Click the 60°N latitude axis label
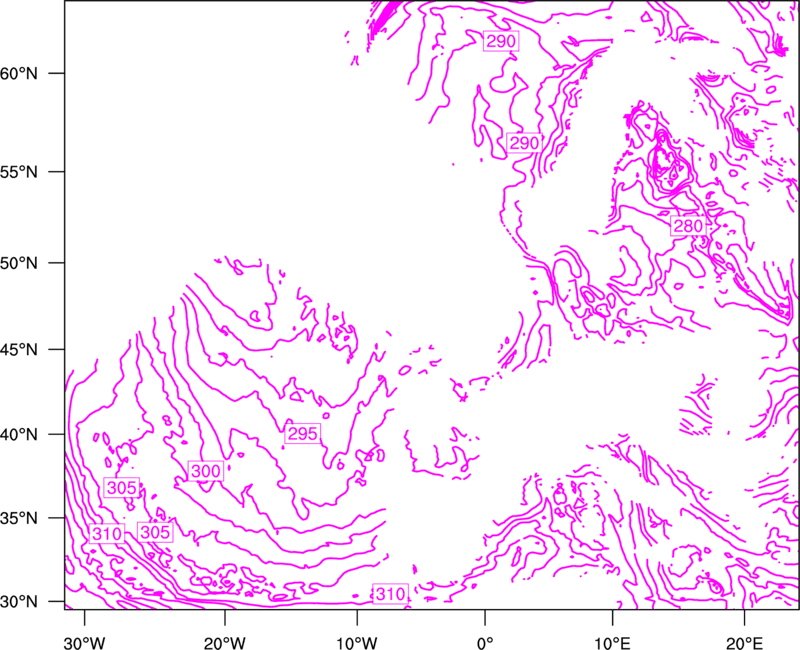The width and height of the screenshot is (800, 650). [19, 73]
